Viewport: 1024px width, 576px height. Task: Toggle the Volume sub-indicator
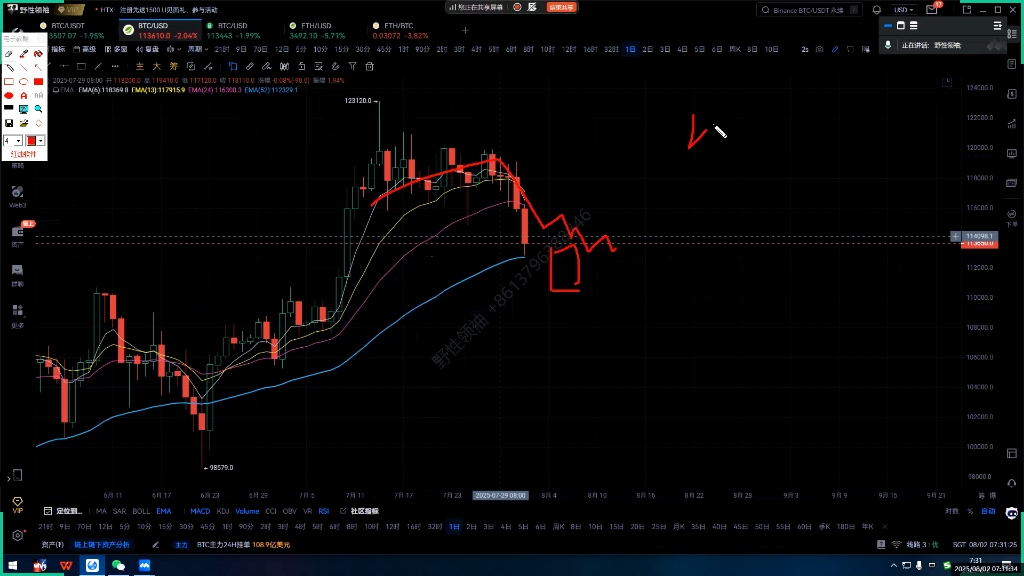click(x=247, y=511)
